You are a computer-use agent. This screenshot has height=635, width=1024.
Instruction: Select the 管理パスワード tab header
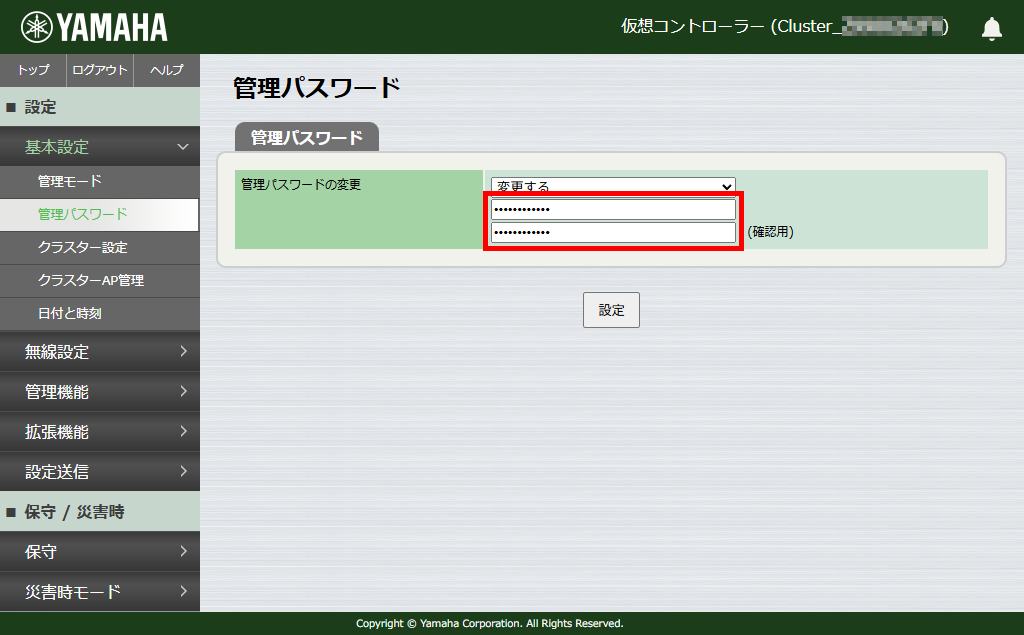pos(307,137)
